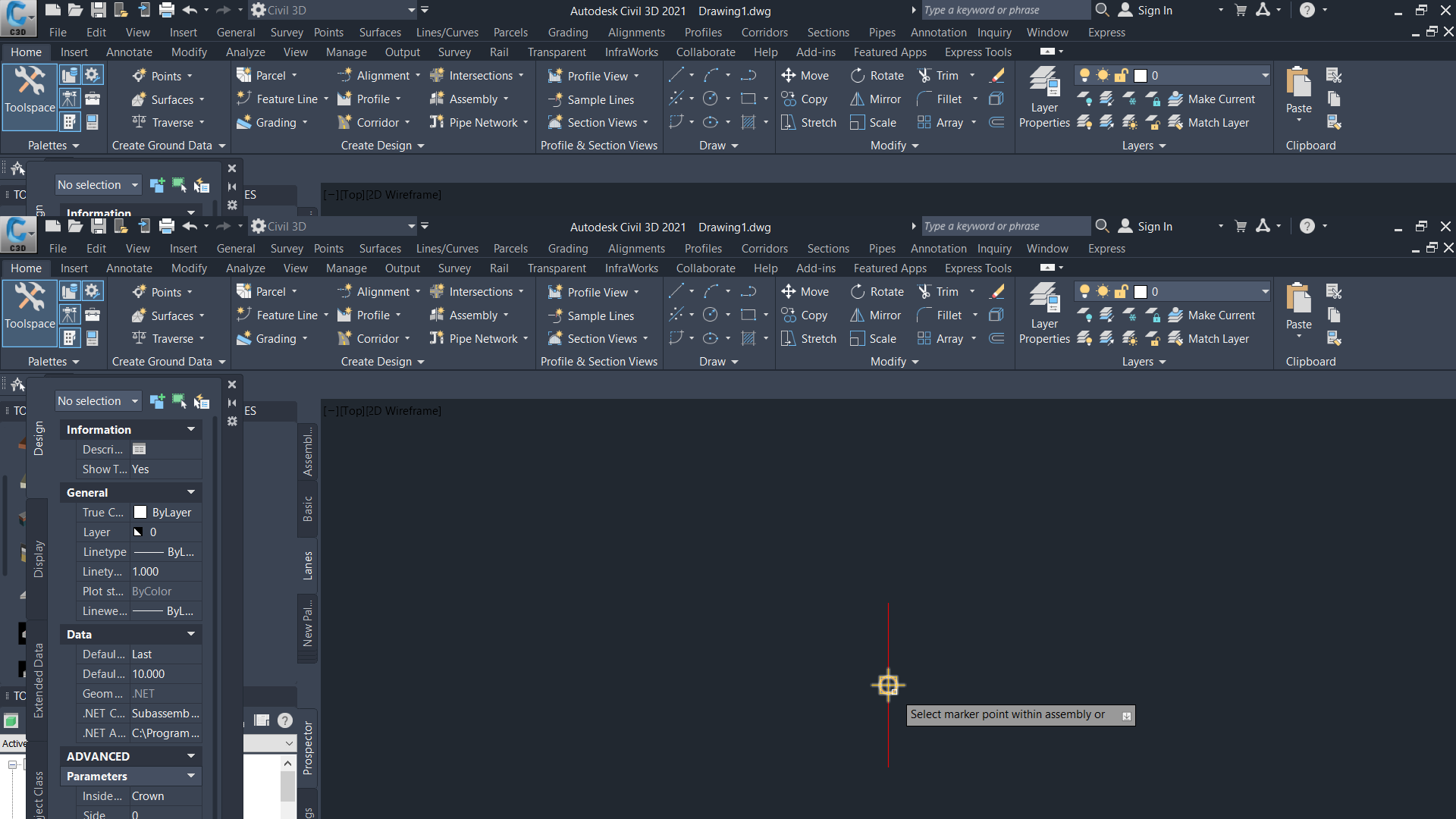Click layer color swatch in lower layer dropdown
This screenshot has width=1456, height=819.
pos(1140,291)
